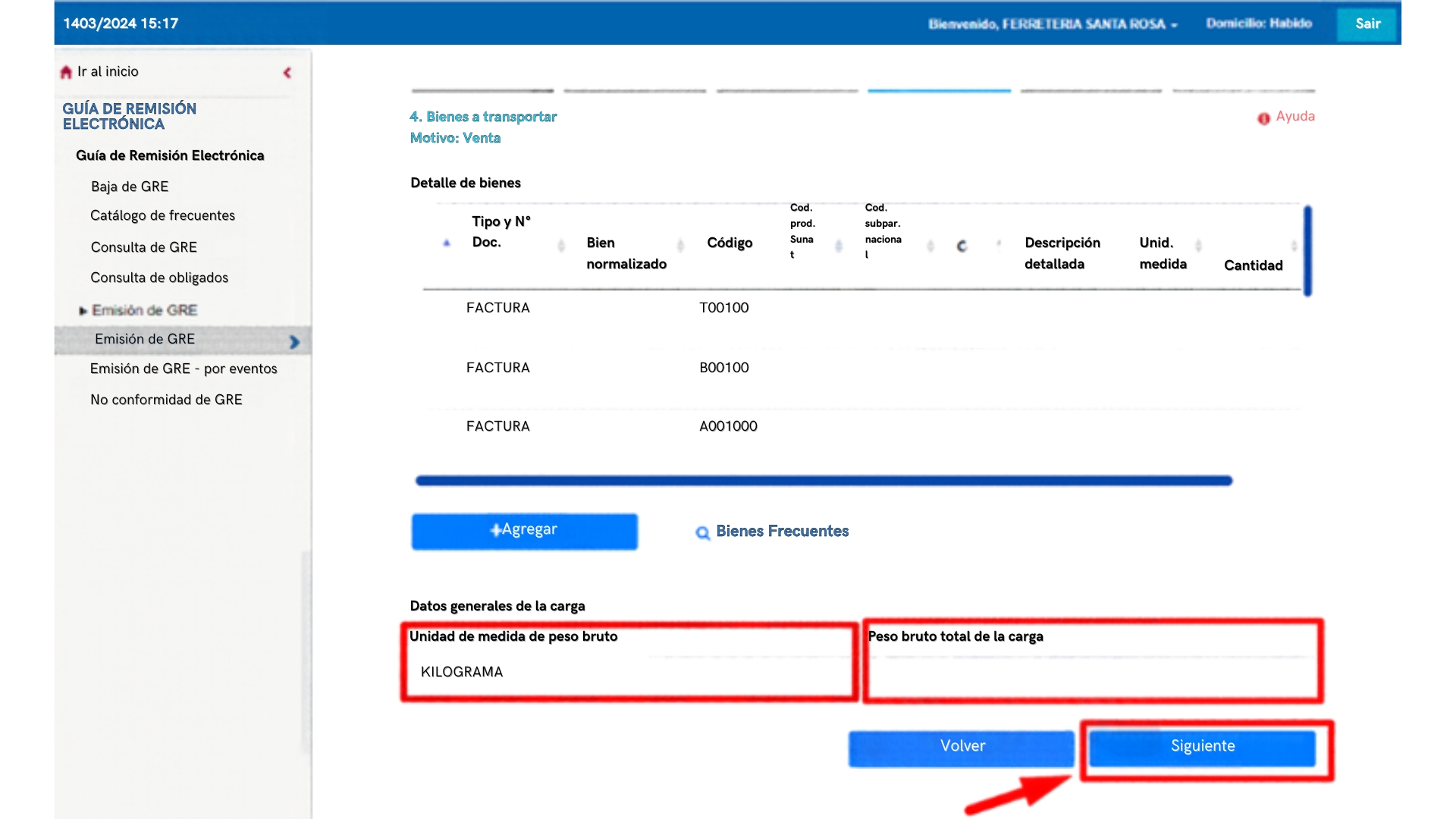Collapse the sidebar with the red chevron
The width and height of the screenshot is (1456, 819).
click(287, 73)
